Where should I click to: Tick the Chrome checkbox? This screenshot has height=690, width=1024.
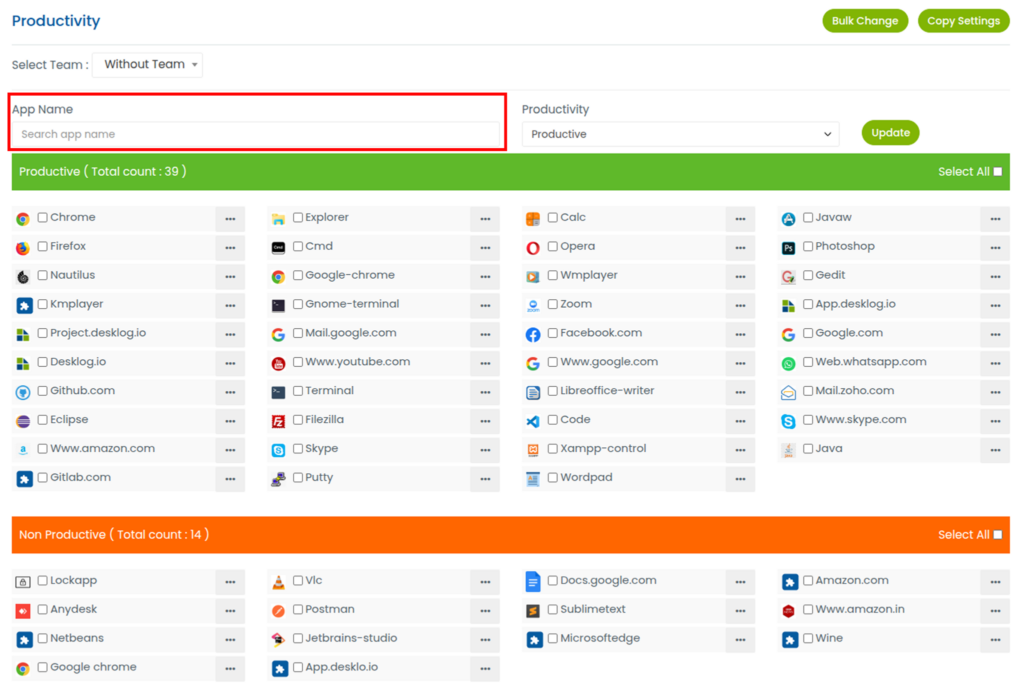tap(43, 218)
